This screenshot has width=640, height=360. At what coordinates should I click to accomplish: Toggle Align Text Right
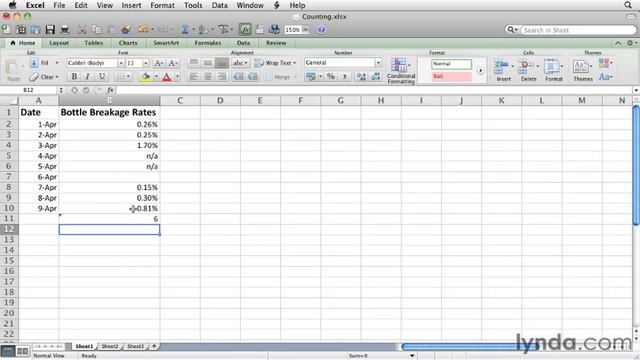pos(222,76)
